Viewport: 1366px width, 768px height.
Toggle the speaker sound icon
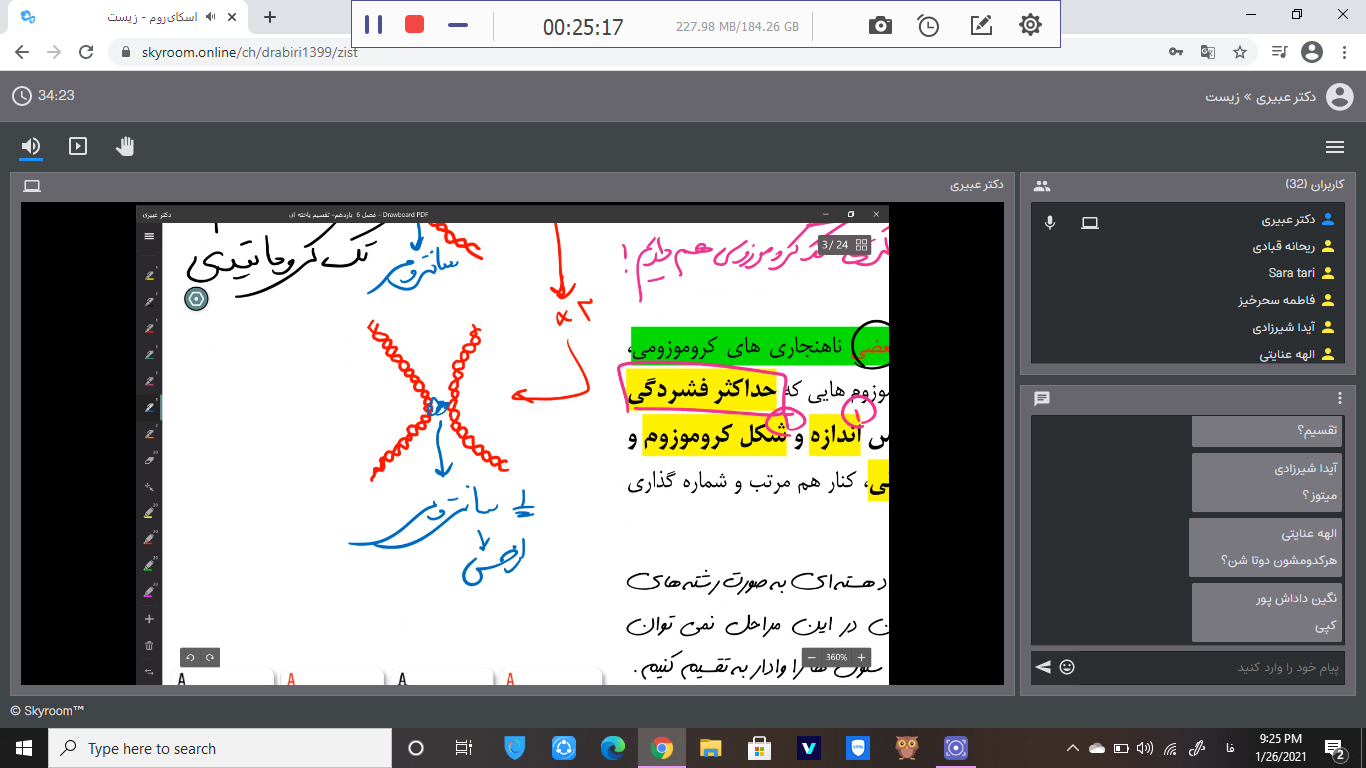31,147
